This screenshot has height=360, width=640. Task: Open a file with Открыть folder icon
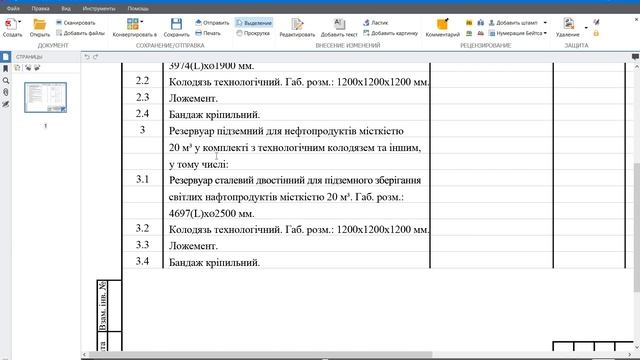pyautogui.click(x=40, y=24)
